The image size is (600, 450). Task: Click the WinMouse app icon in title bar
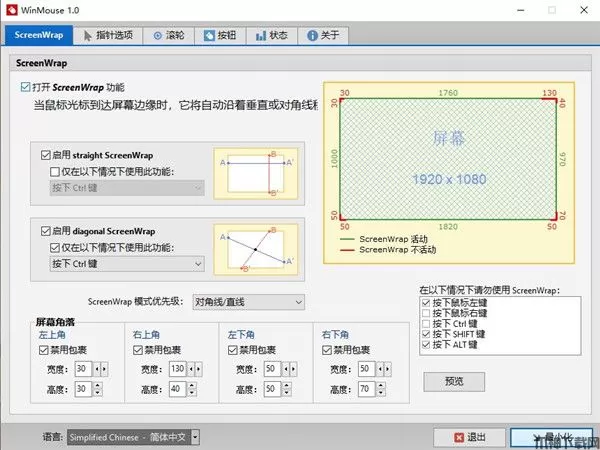[12, 11]
